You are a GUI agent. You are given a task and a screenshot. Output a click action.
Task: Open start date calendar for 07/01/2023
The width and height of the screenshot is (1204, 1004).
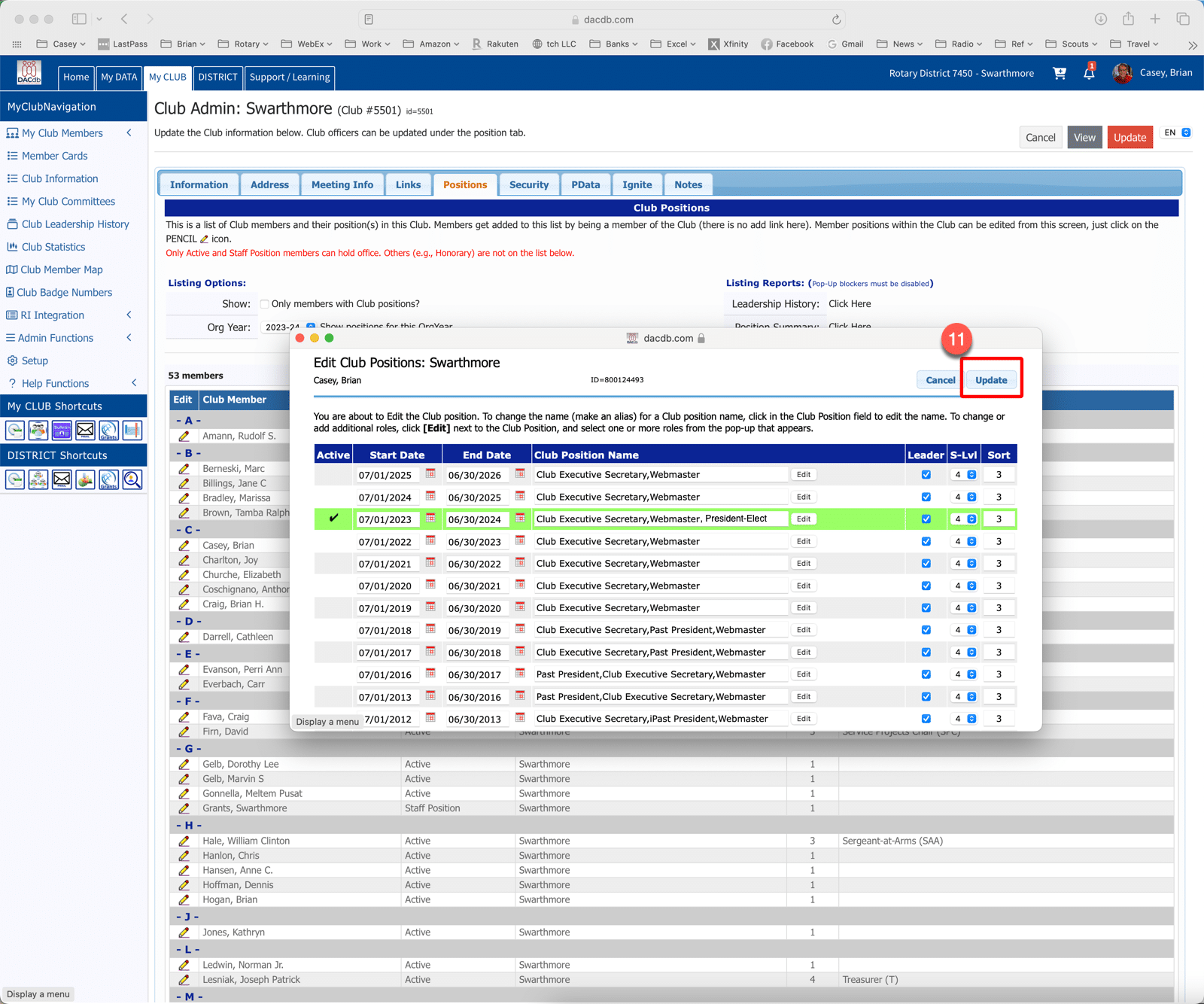pos(430,518)
